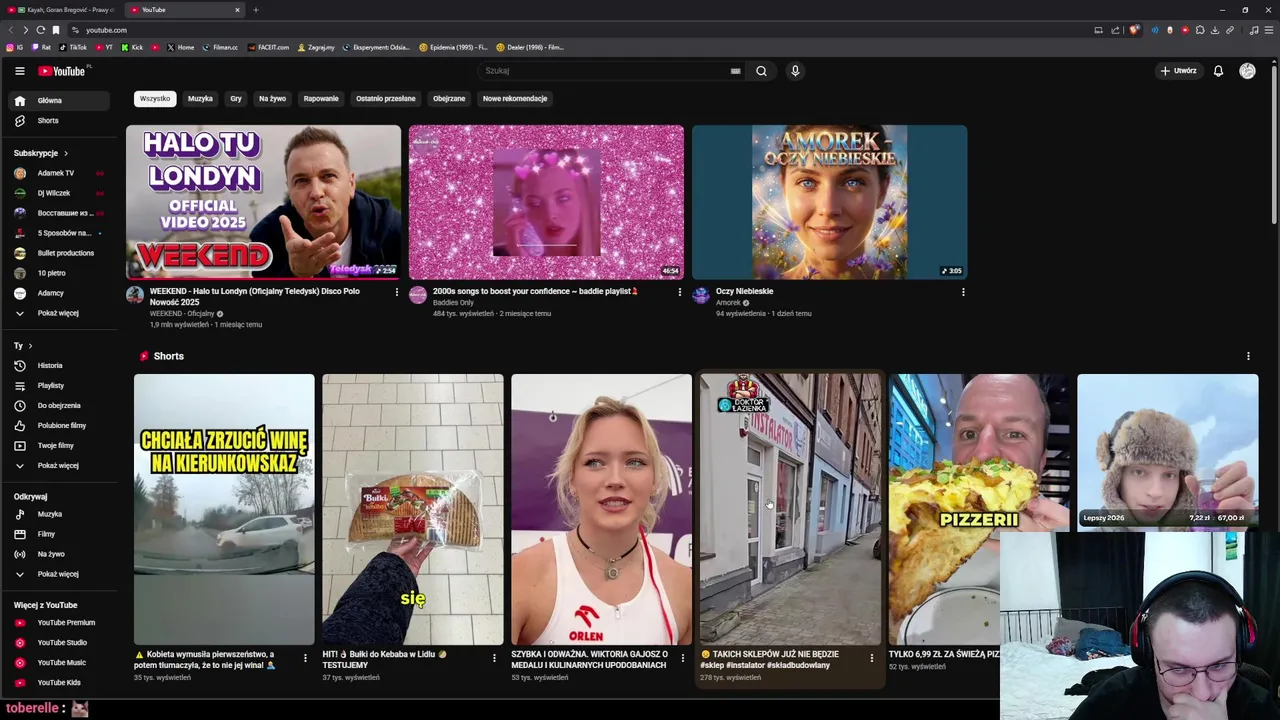Open the on-screen keyboard icon in search
The width and height of the screenshot is (1280, 720).
[735, 71]
